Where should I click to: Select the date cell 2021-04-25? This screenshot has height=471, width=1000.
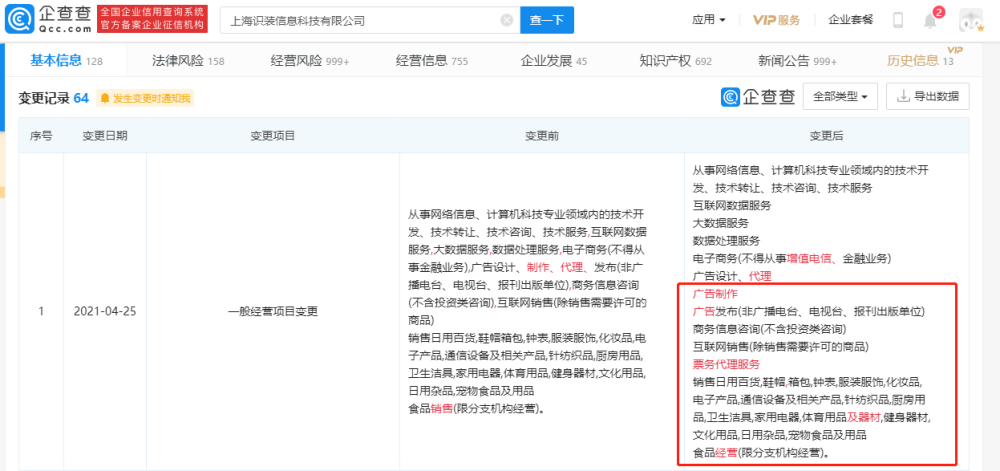[105, 312]
